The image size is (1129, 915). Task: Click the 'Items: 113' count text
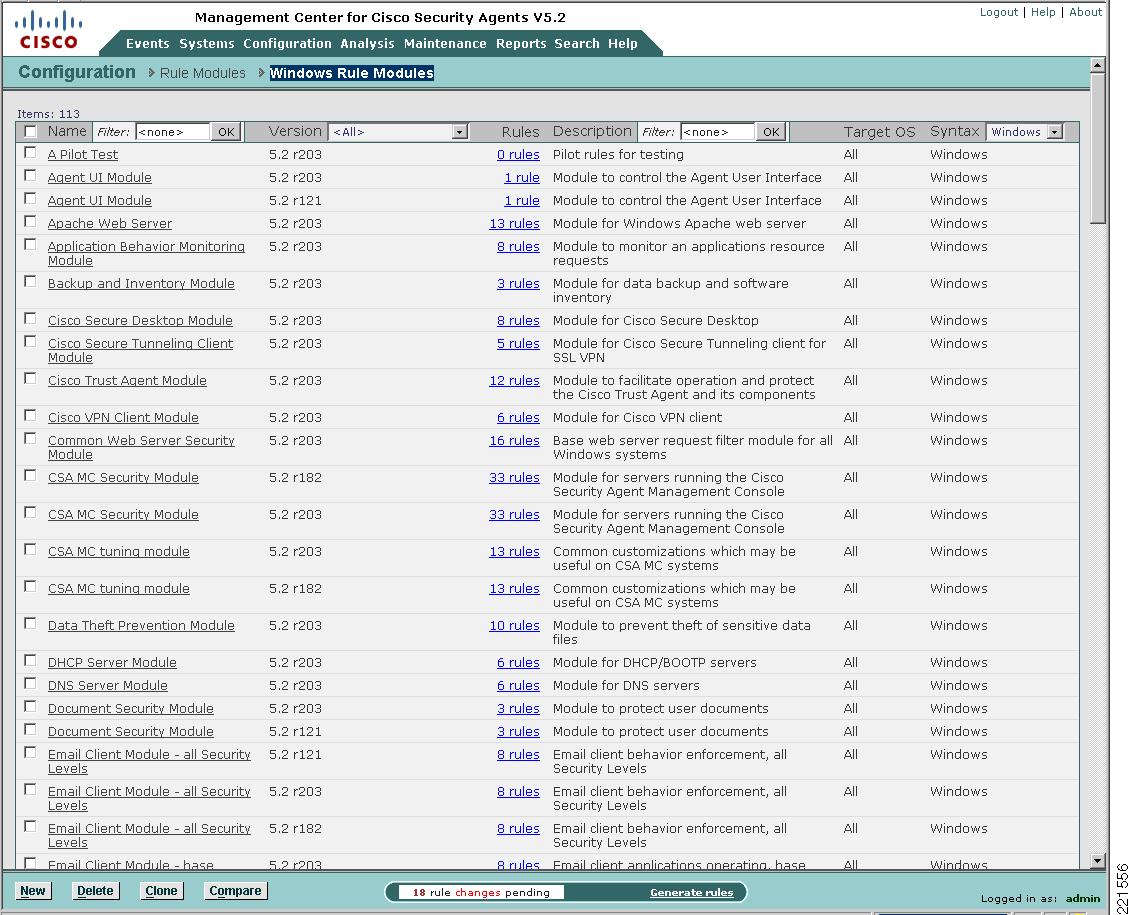pyautogui.click(x=48, y=114)
